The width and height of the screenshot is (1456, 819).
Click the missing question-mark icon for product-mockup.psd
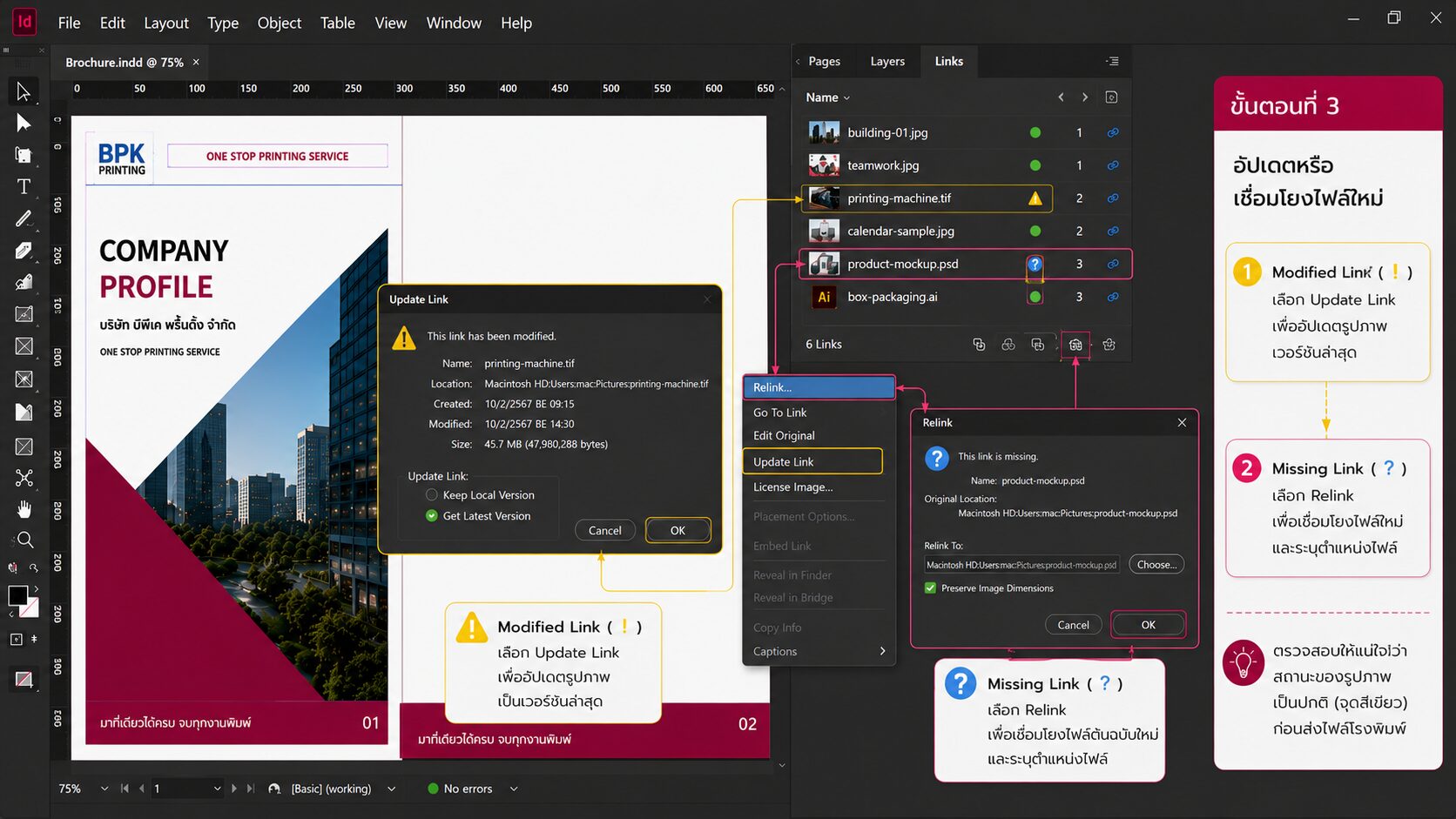tap(1035, 264)
